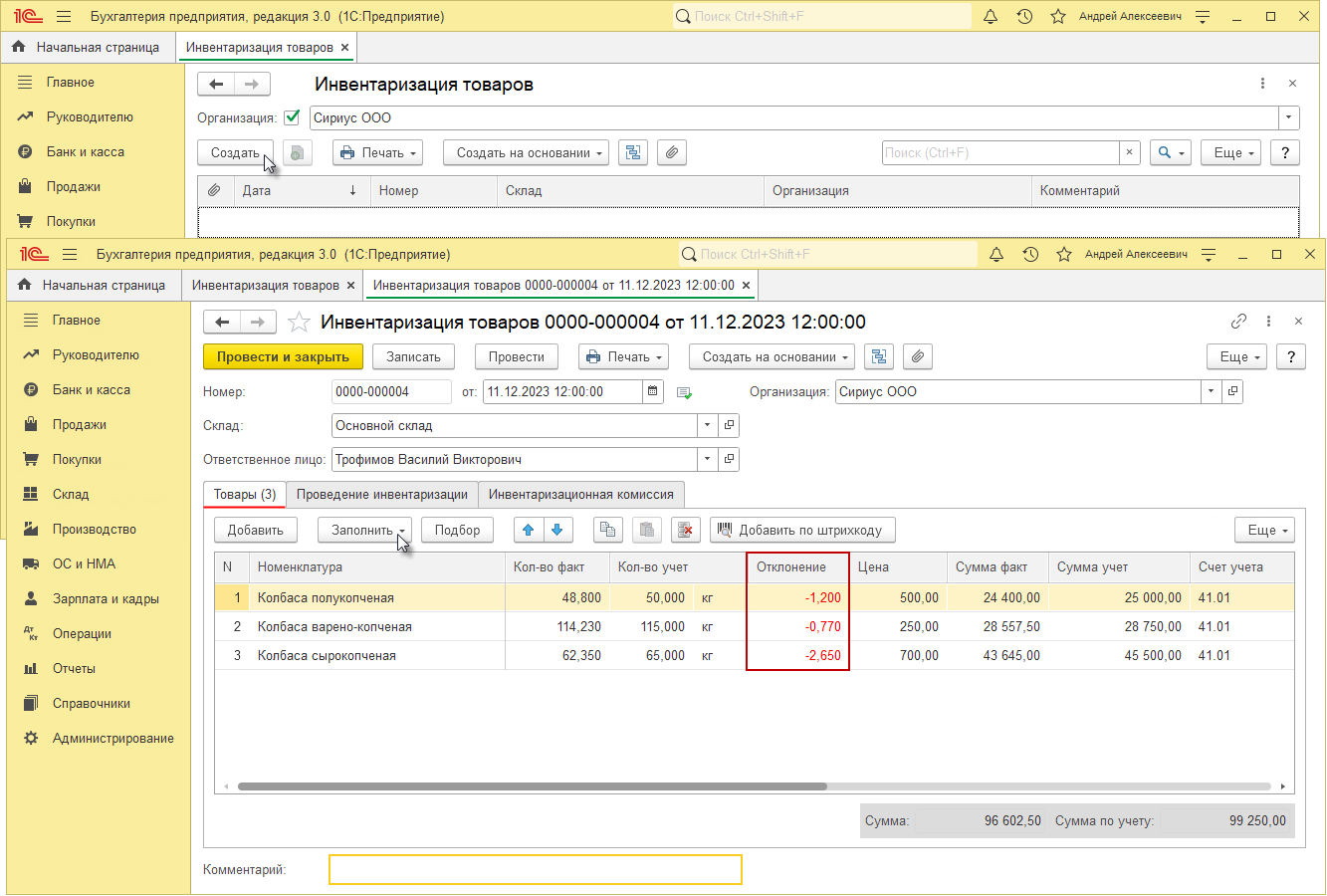The image size is (1327, 896).
Task: Delete row with red cross table icon
Action: tap(685, 530)
